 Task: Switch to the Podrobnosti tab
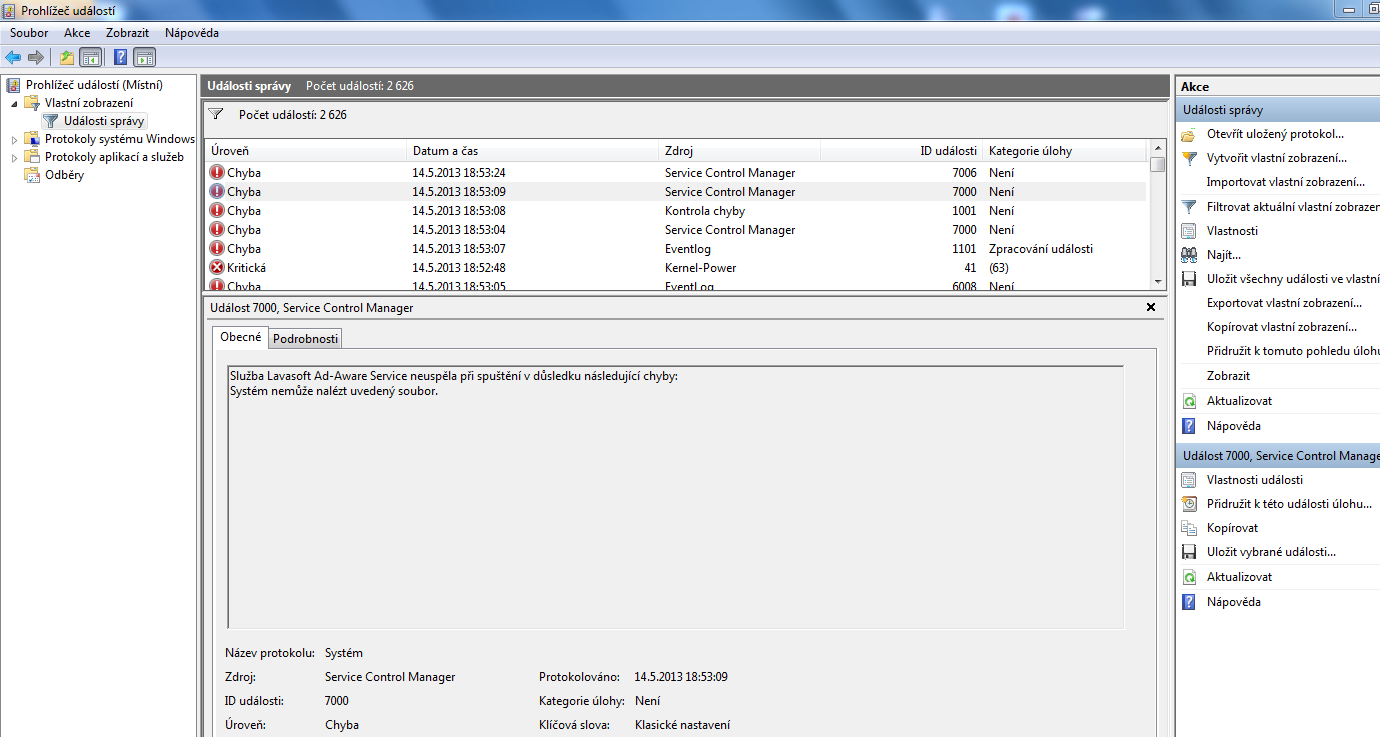306,338
